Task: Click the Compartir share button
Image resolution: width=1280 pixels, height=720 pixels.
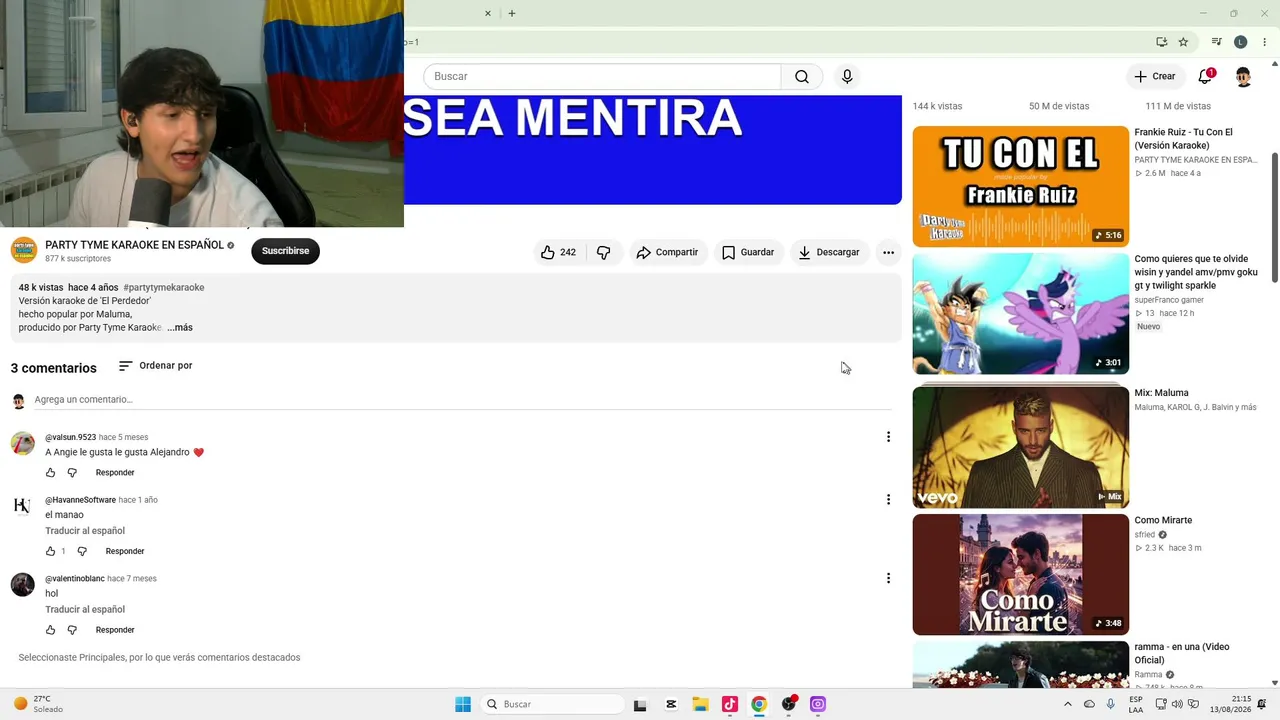Action: tap(667, 252)
